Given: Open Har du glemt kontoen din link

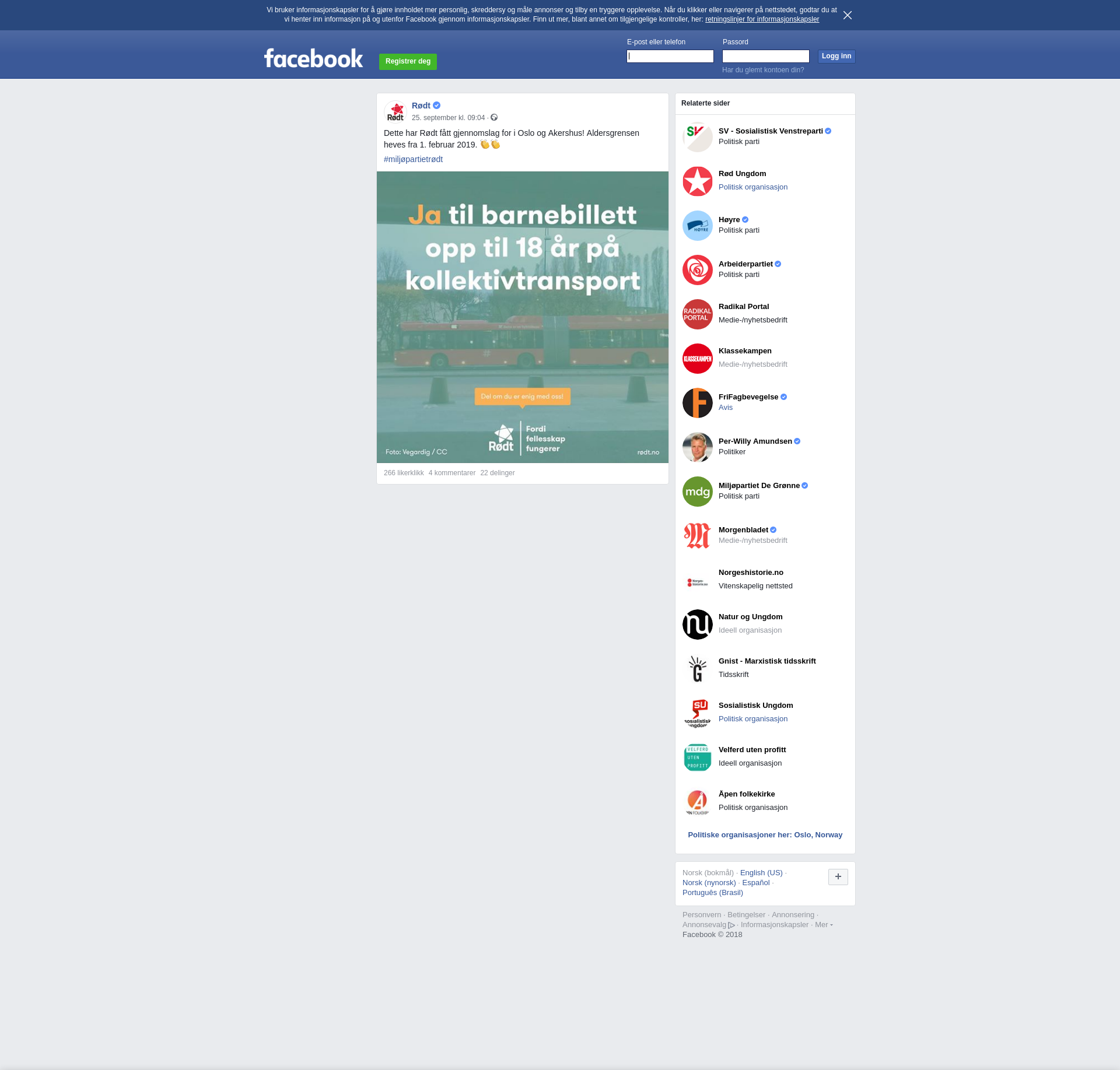Looking at the screenshot, I should pyautogui.click(x=763, y=70).
